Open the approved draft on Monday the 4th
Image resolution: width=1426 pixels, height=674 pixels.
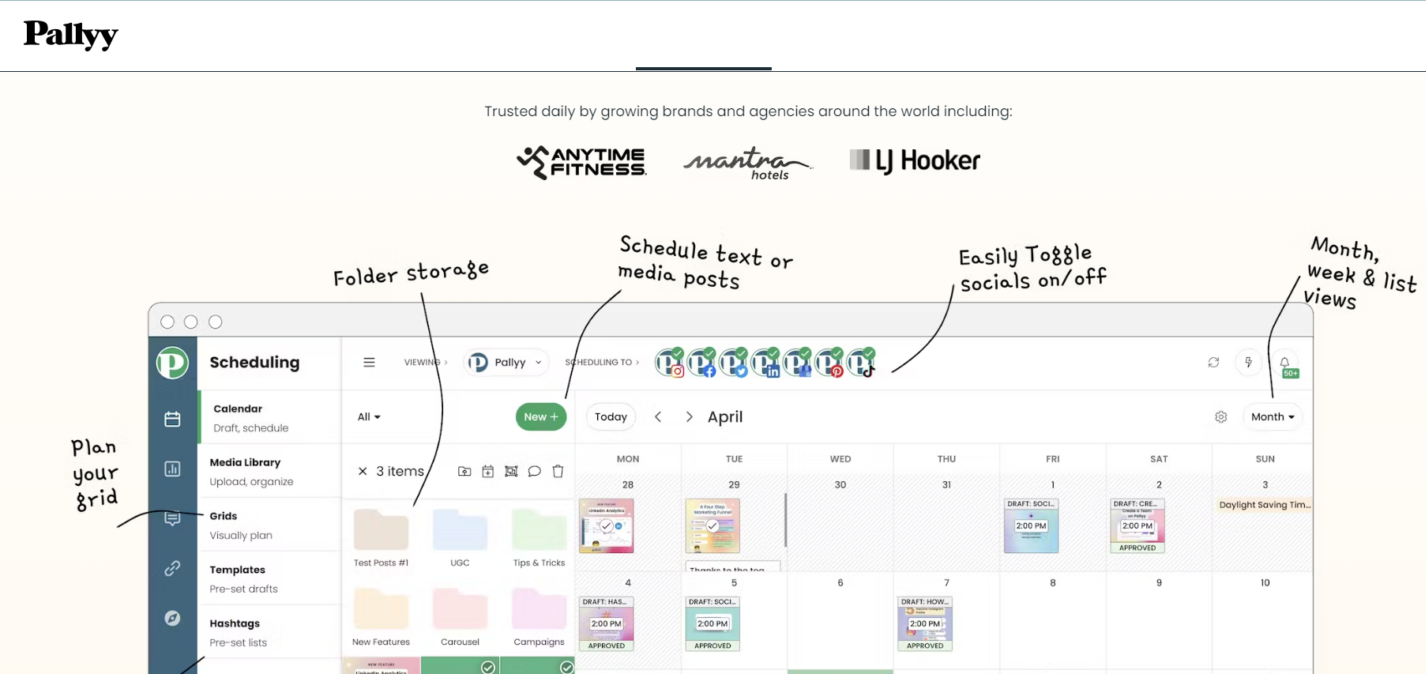(x=606, y=624)
